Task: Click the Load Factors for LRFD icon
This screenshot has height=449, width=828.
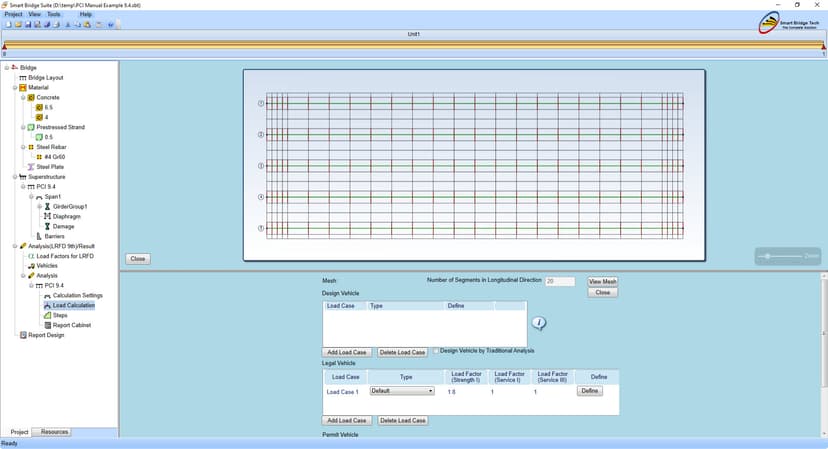Action: coord(31,256)
